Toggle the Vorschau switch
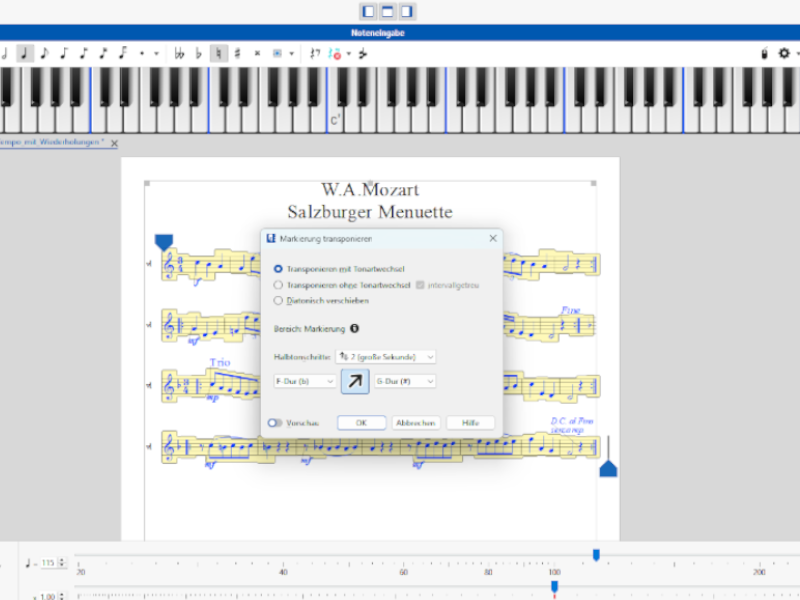The height and width of the screenshot is (600, 800). 275,423
